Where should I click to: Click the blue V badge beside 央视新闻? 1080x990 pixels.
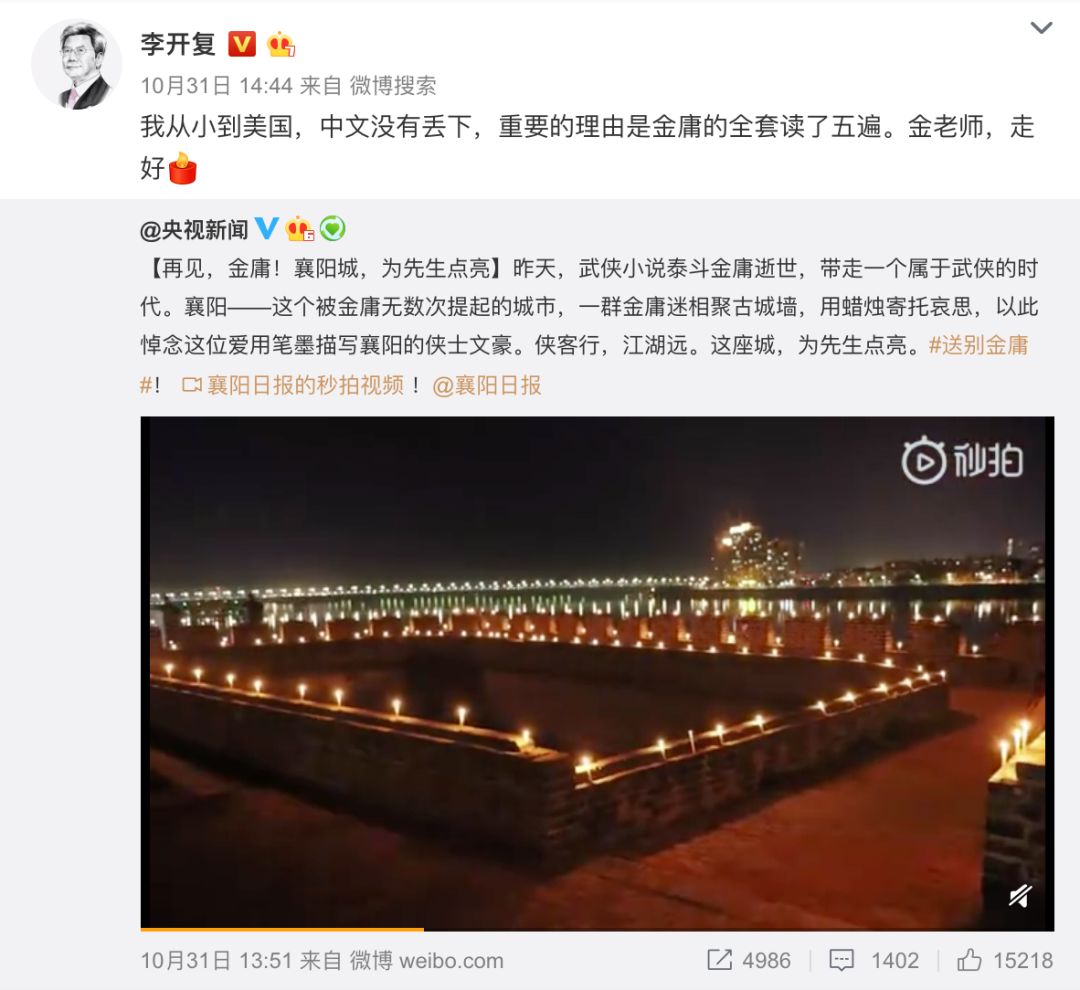[267, 228]
